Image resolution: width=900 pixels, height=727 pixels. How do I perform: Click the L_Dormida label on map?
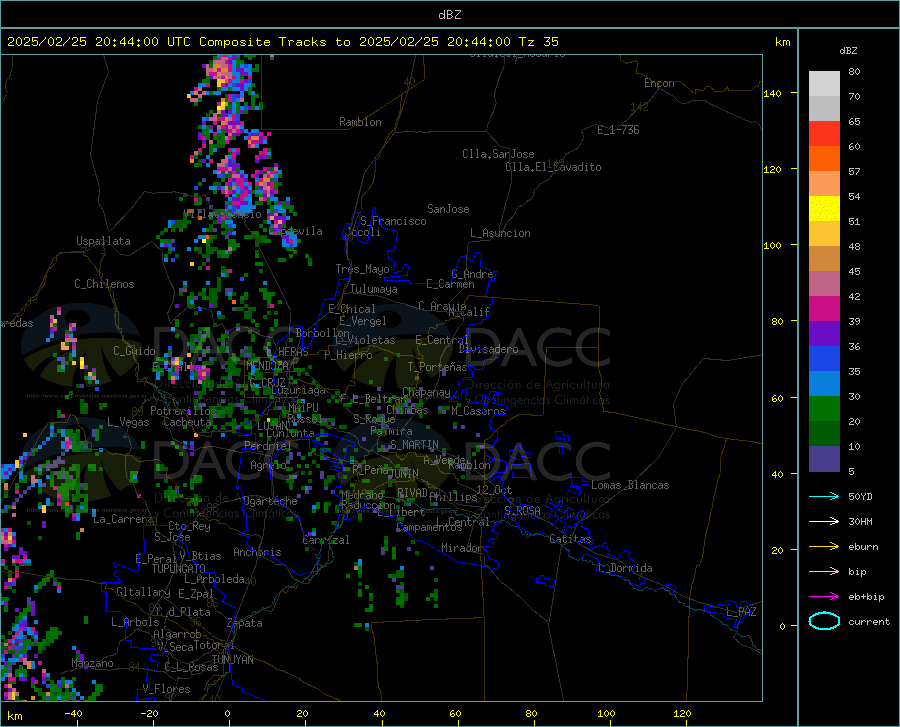pos(624,568)
